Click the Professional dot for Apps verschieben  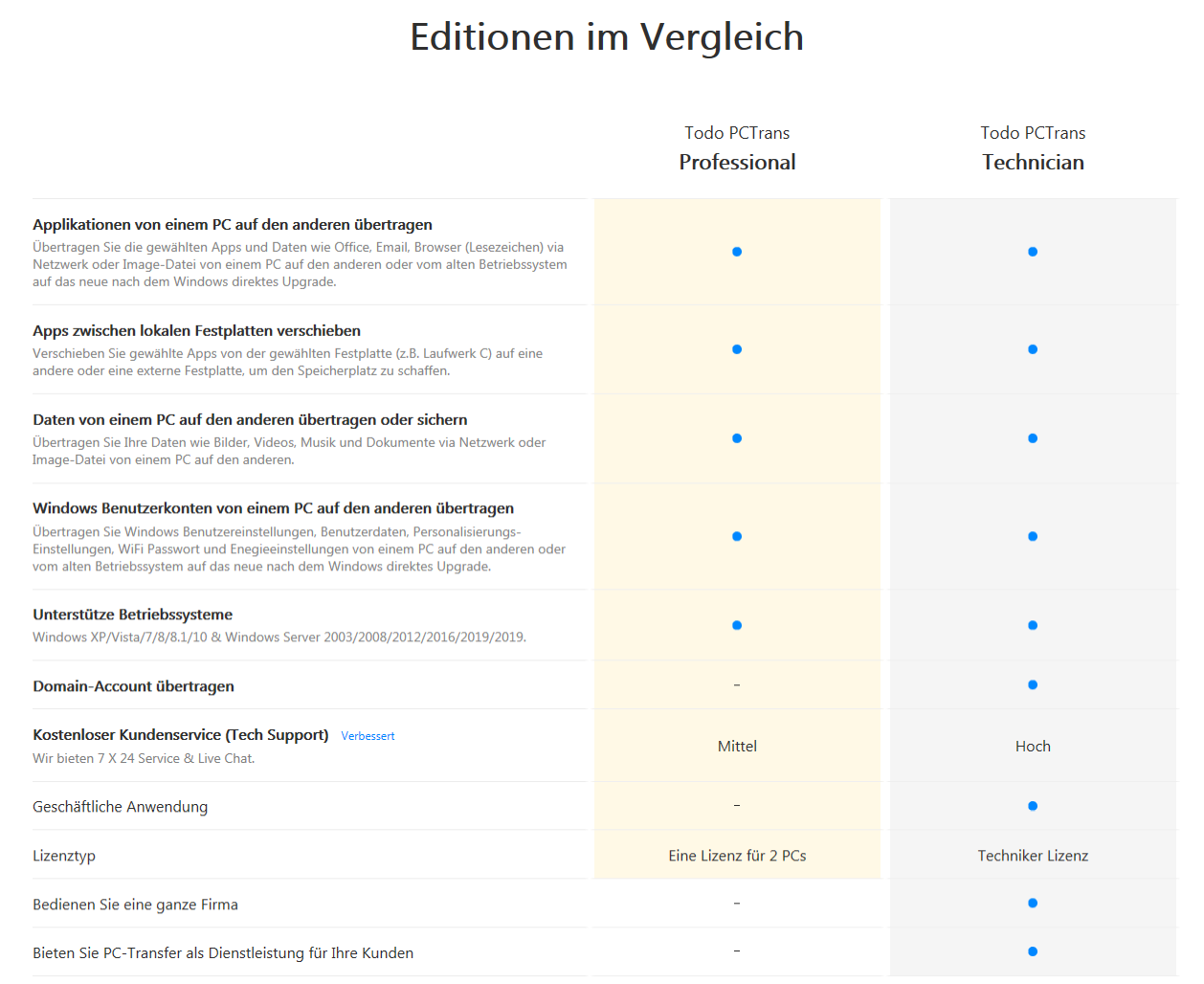pyautogui.click(x=737, y=349)
